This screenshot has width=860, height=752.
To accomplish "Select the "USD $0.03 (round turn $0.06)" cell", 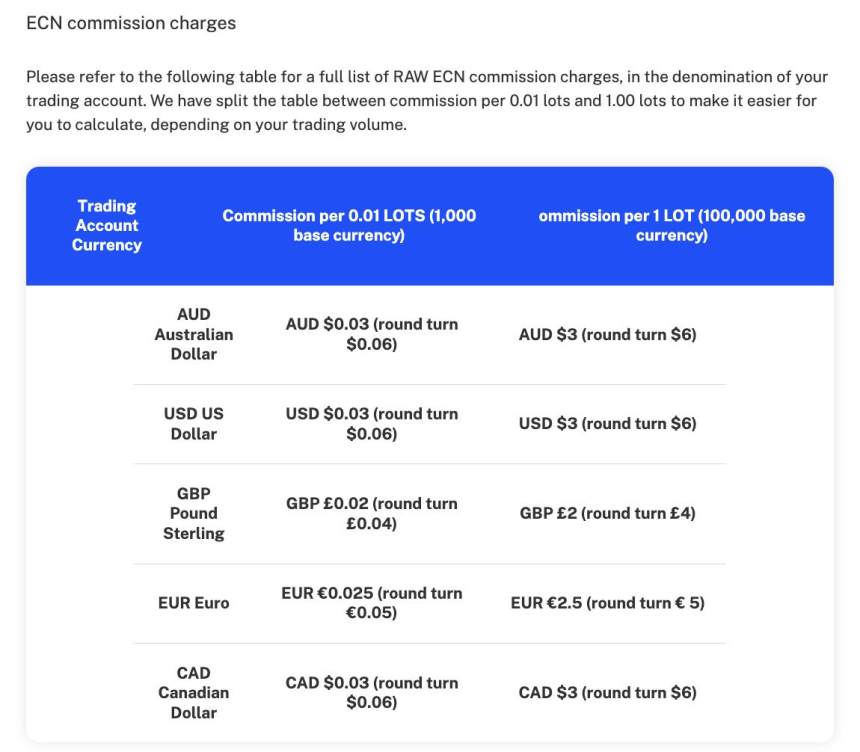I will [372, 423].
